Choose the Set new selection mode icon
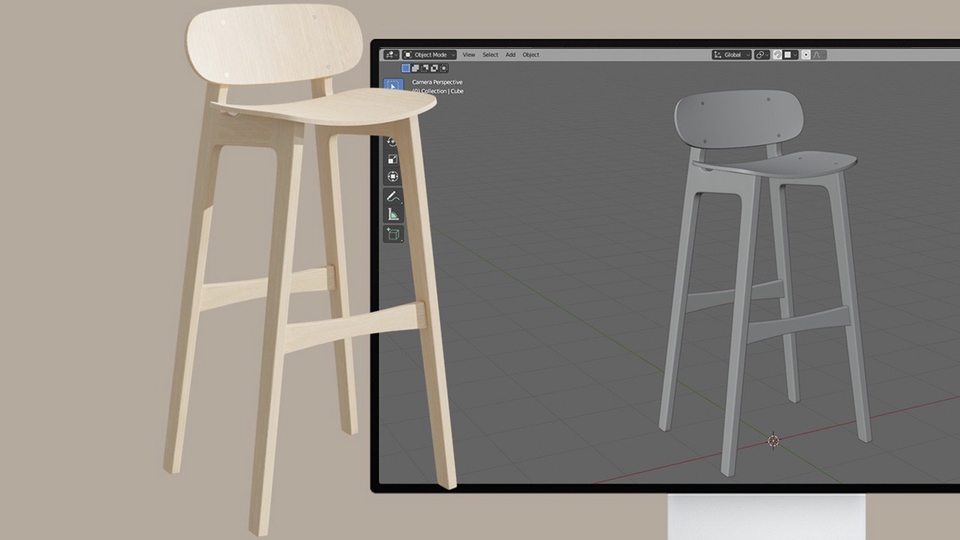 tap(405, 68)
